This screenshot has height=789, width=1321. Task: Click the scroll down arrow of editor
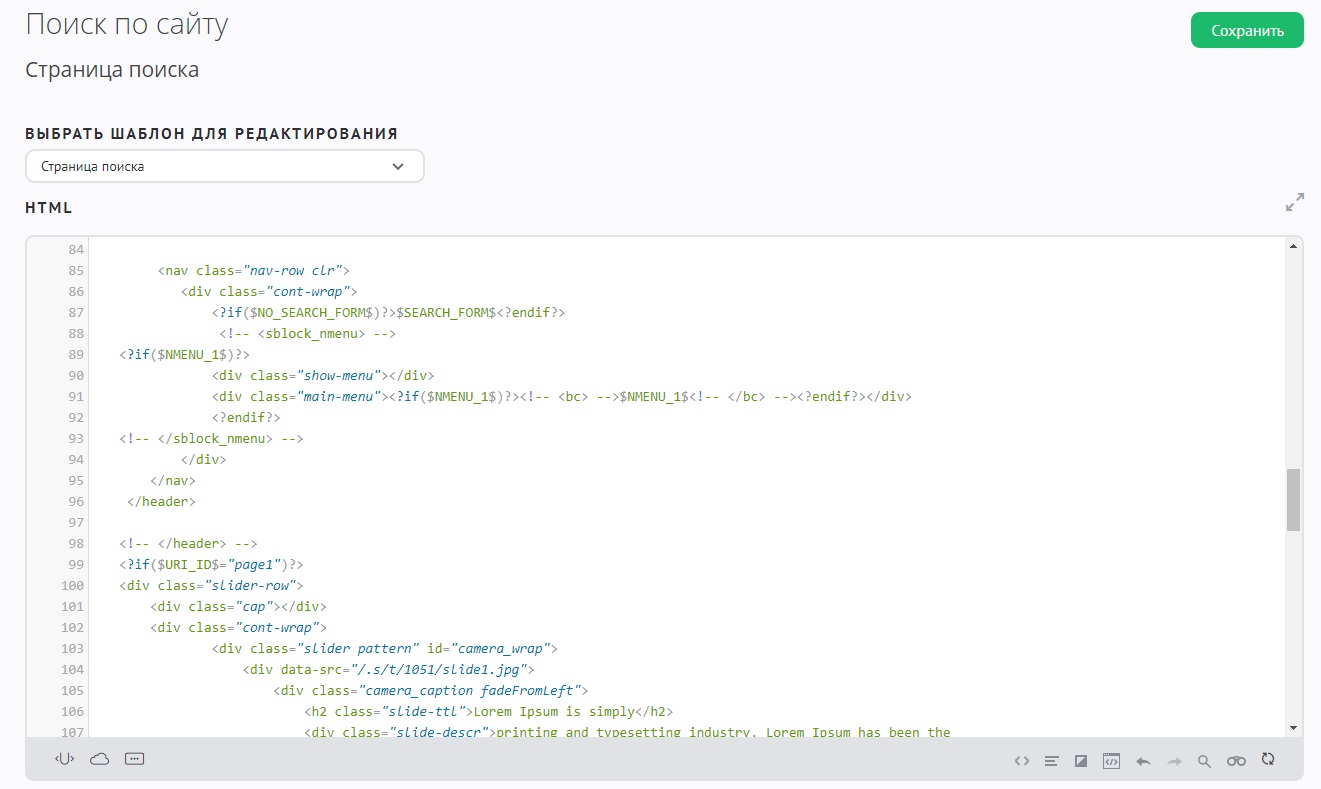[1293, 727]
